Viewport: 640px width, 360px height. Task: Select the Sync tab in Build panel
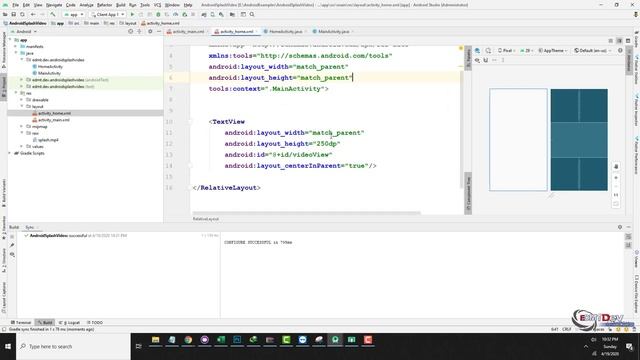29,227
